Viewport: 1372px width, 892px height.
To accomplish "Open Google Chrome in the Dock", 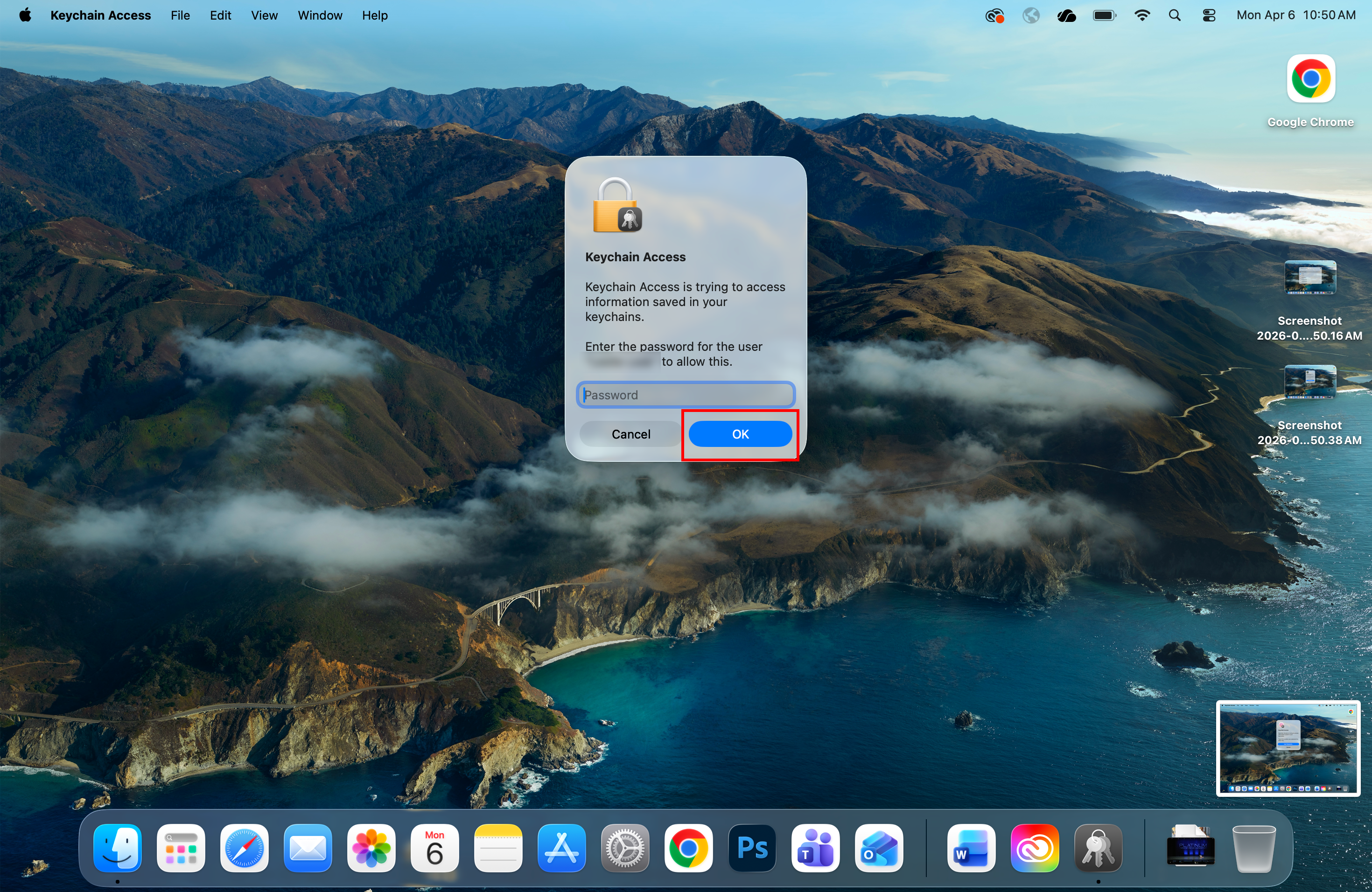I will pos(688,848).
